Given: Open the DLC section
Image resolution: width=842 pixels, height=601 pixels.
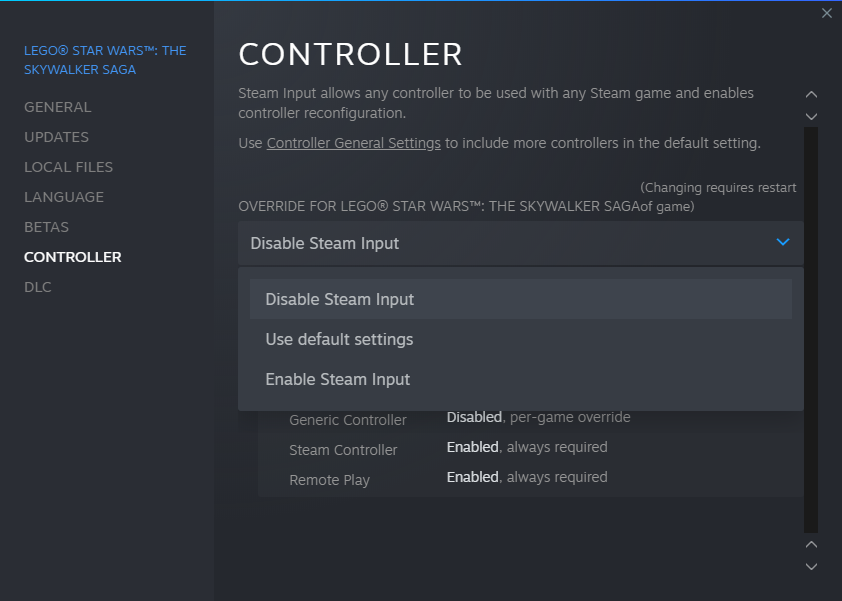Looking at the screenshot, I should tap(38, 287).
